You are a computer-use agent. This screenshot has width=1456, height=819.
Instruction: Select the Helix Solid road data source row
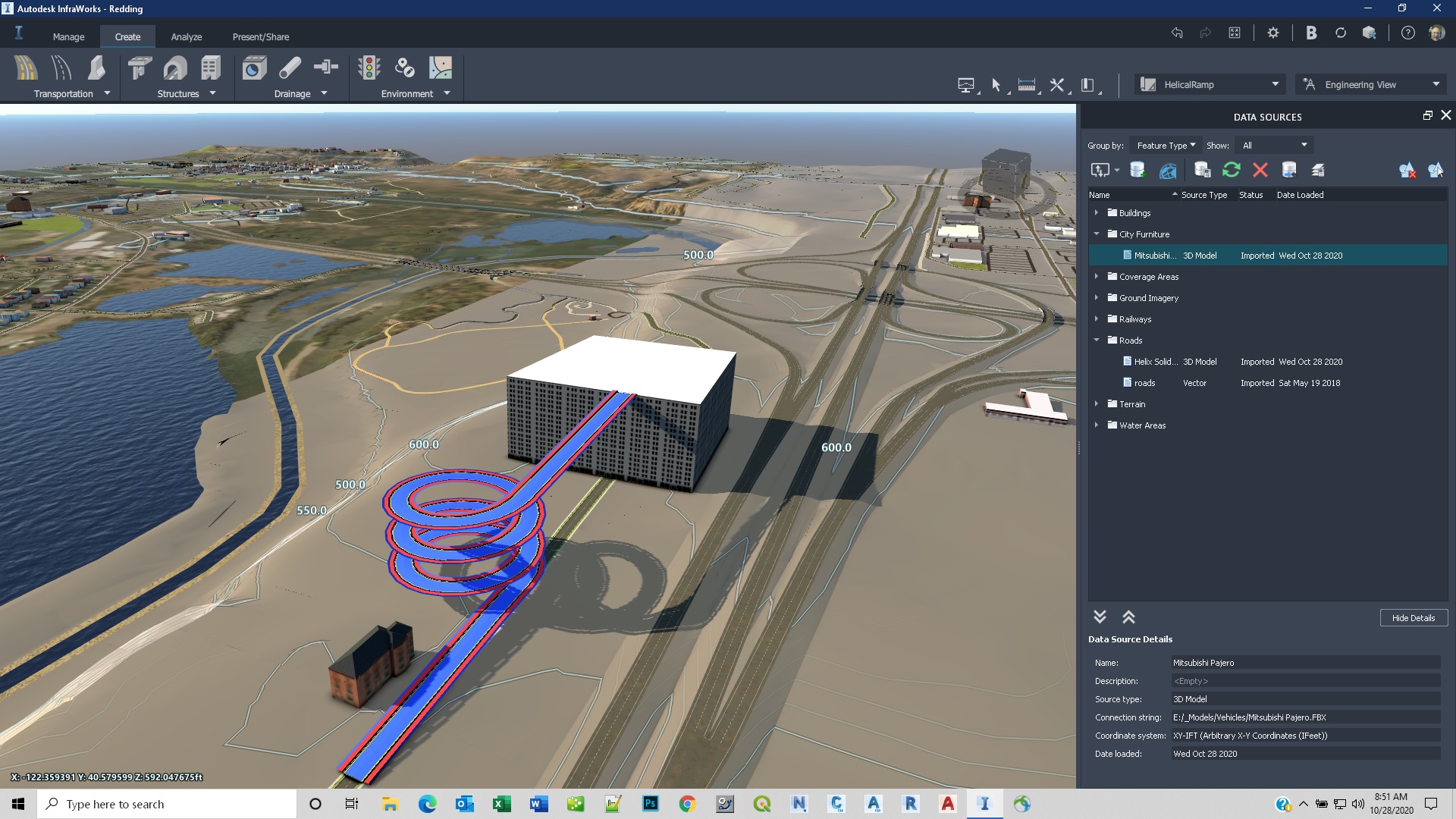(x=1268, y=362)
